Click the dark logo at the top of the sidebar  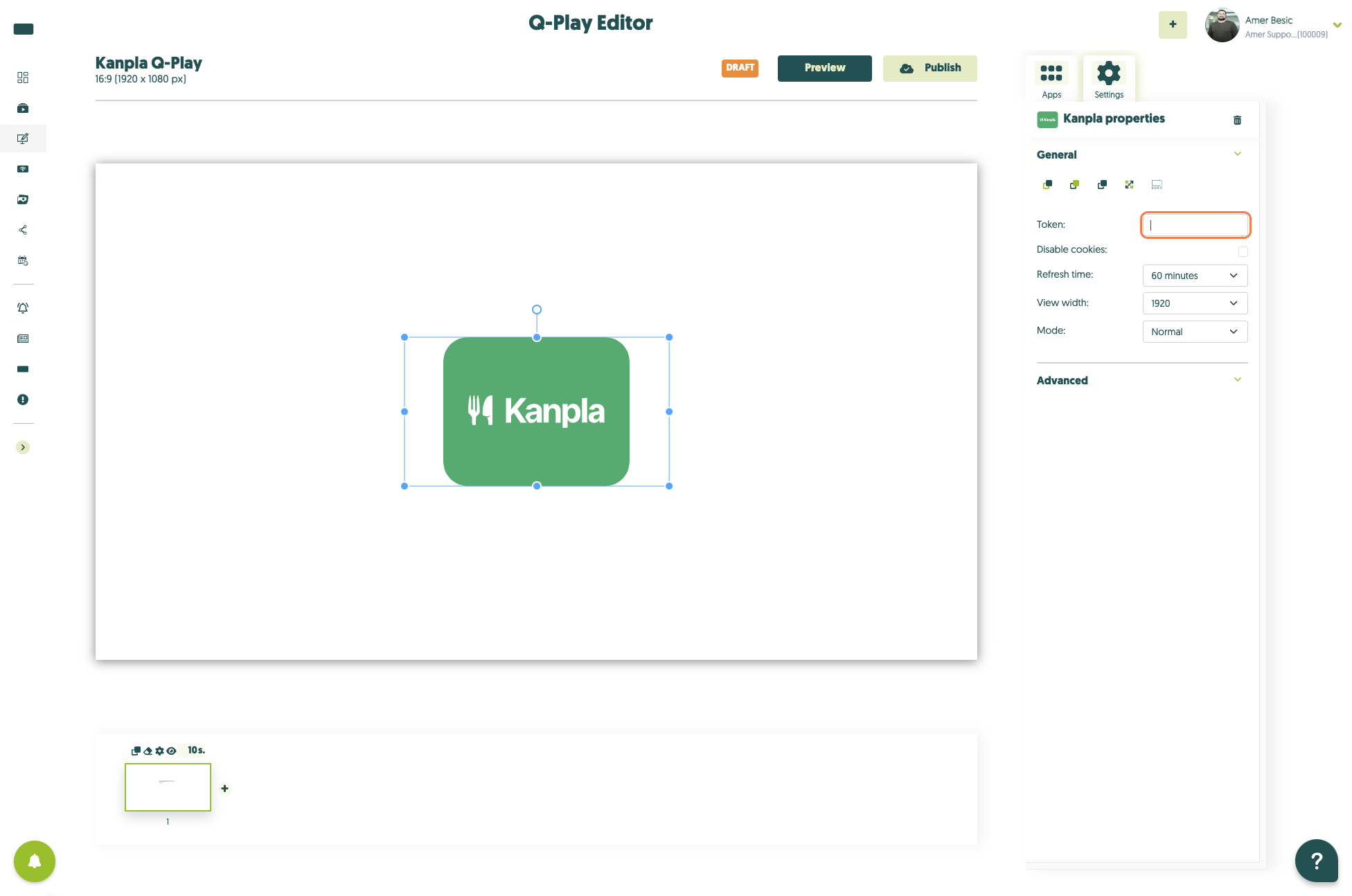click(24, 29)
